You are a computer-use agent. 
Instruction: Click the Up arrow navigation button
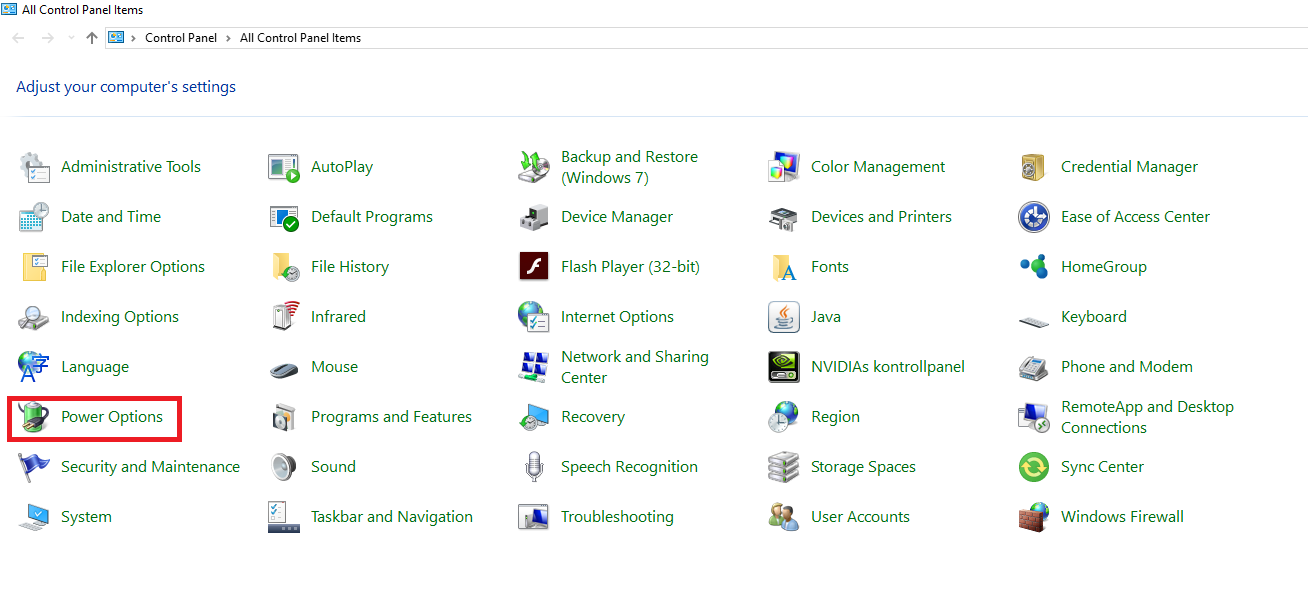[x=92, y=38]
